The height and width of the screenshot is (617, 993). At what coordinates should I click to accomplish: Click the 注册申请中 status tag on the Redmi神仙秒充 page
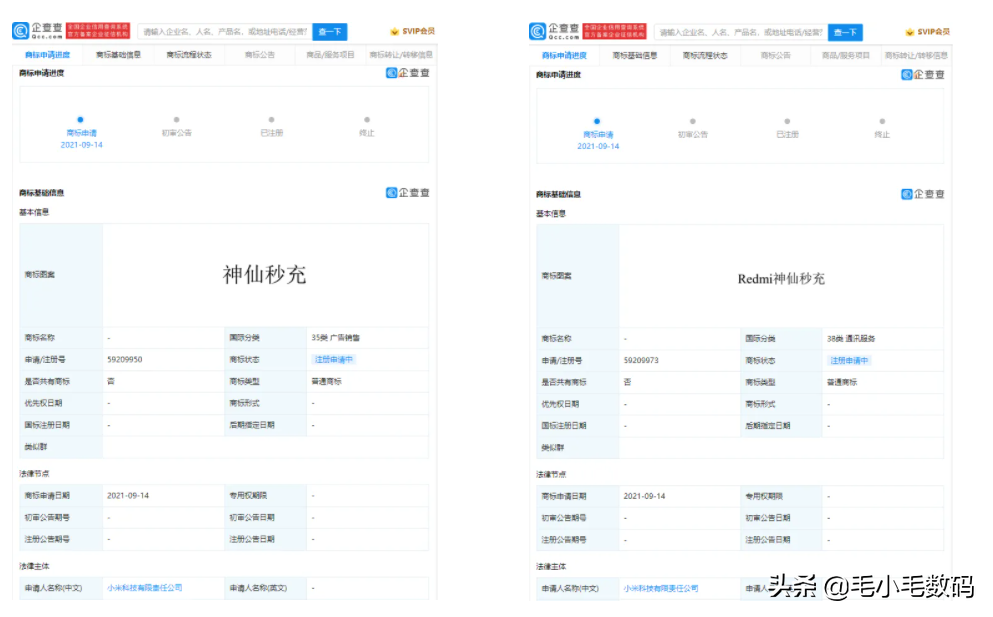pyautogui.click(x=849, y=360)
